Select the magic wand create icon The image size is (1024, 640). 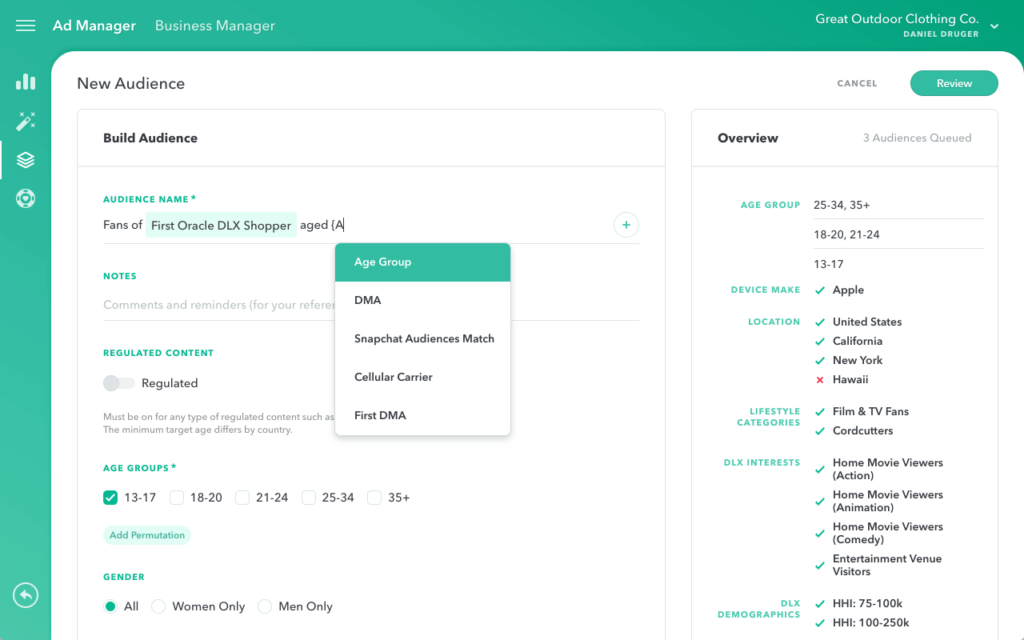(x=25, y=121)
